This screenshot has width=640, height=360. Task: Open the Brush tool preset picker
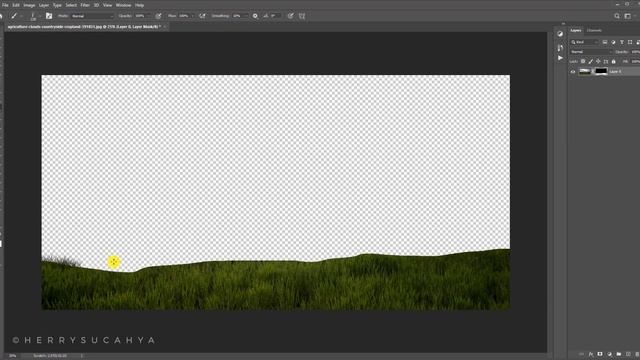15,16
